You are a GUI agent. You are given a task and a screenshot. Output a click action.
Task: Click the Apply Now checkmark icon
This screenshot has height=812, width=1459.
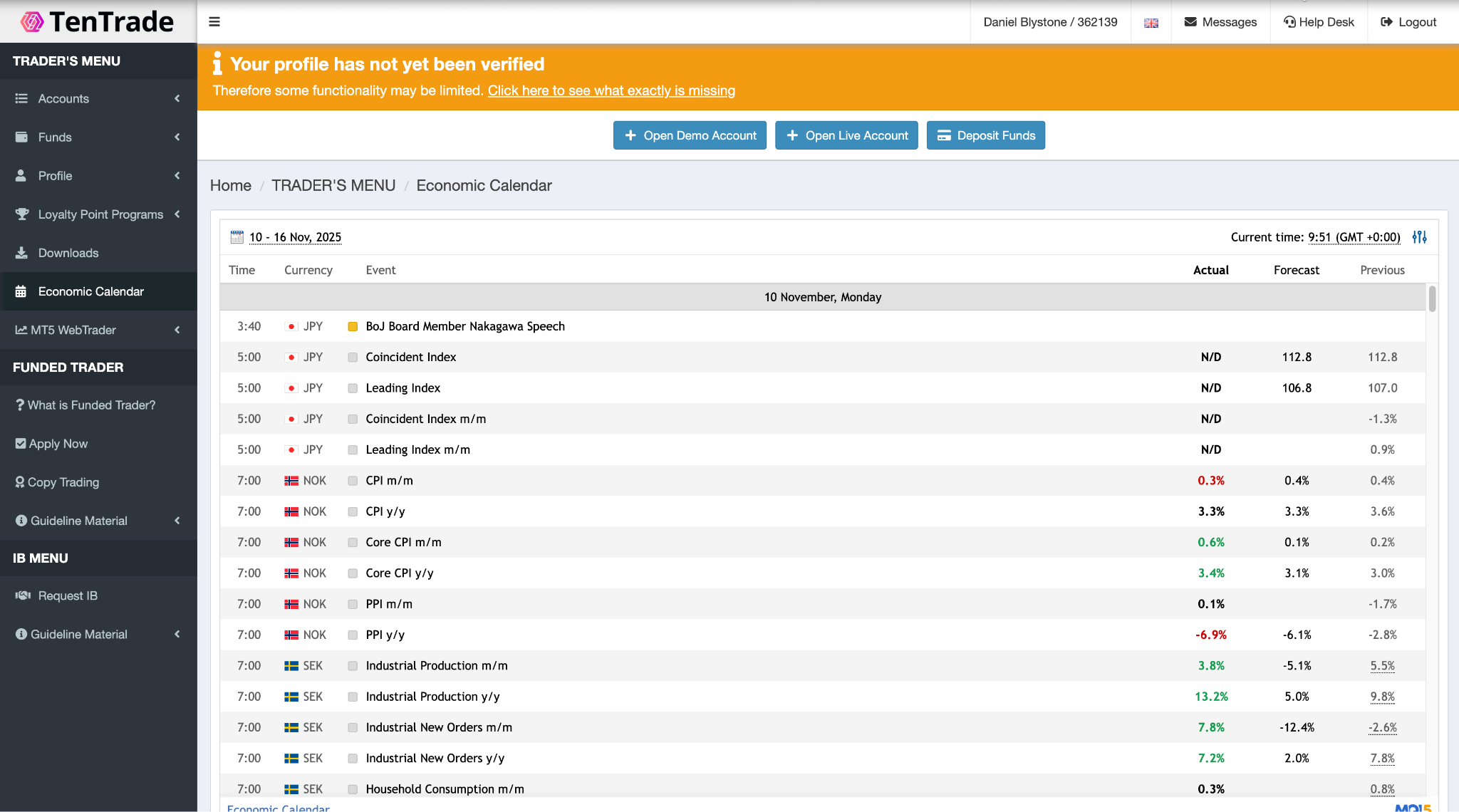[21, 444]
